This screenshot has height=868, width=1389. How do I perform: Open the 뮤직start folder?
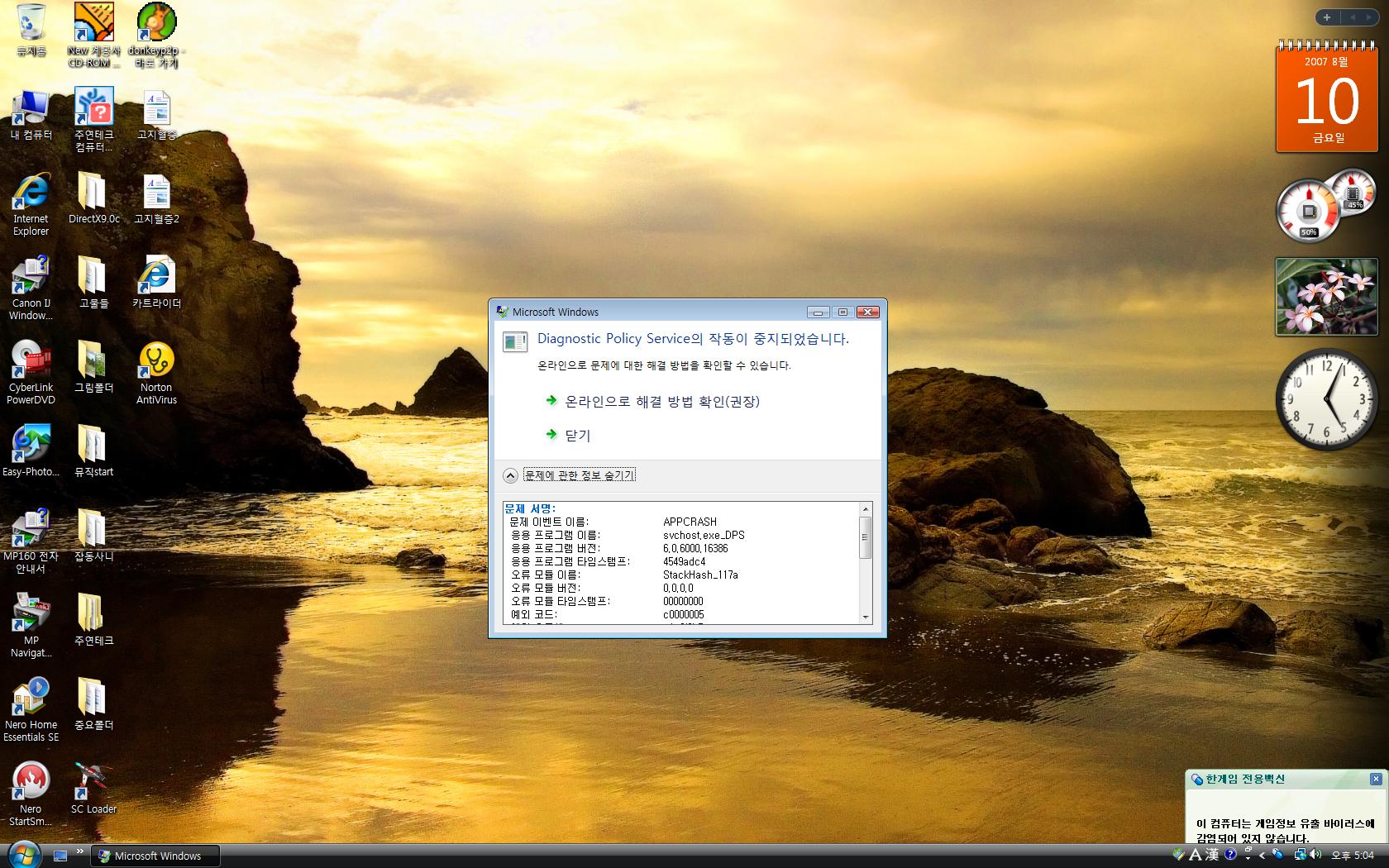93,451
